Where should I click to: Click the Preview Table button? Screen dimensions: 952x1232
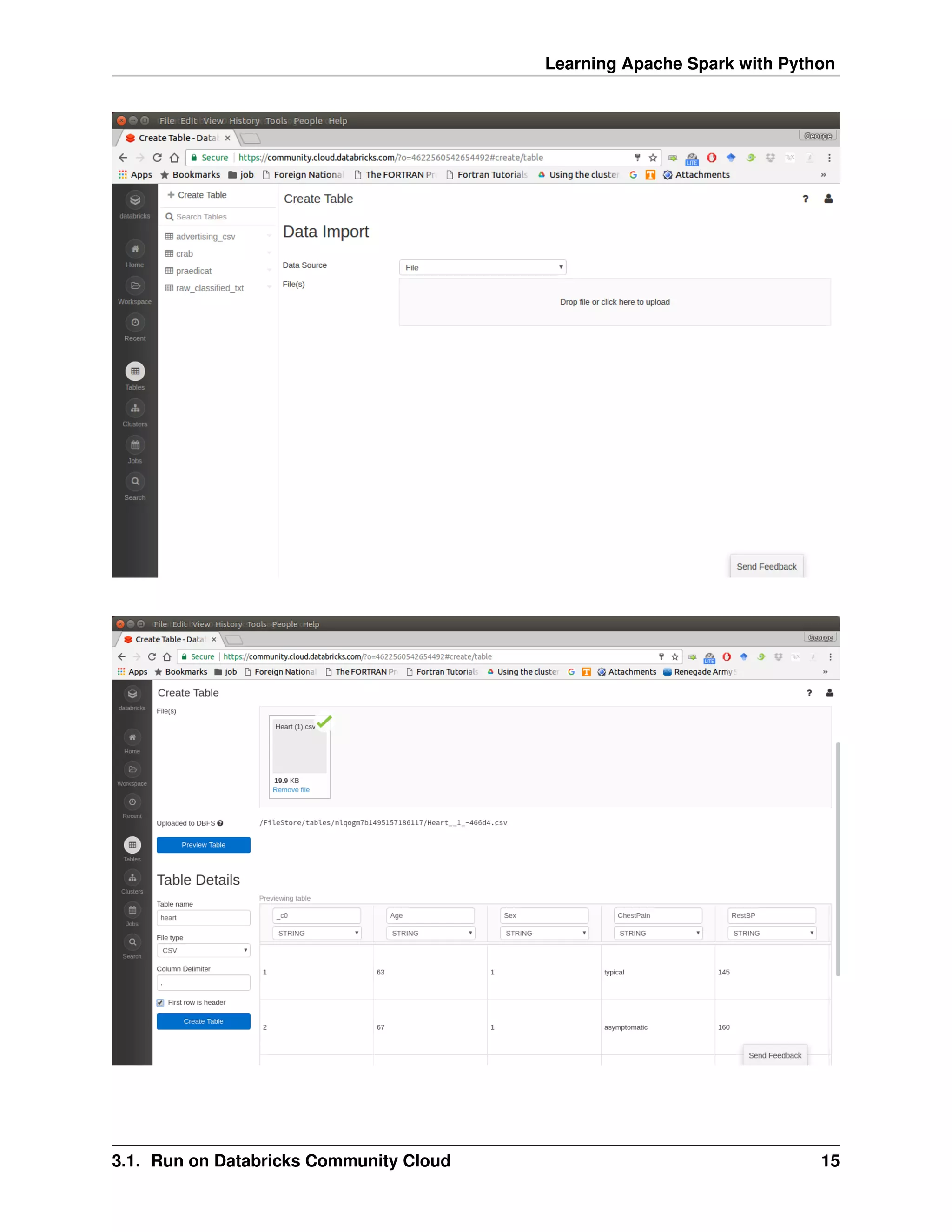[x=203, y=844]
